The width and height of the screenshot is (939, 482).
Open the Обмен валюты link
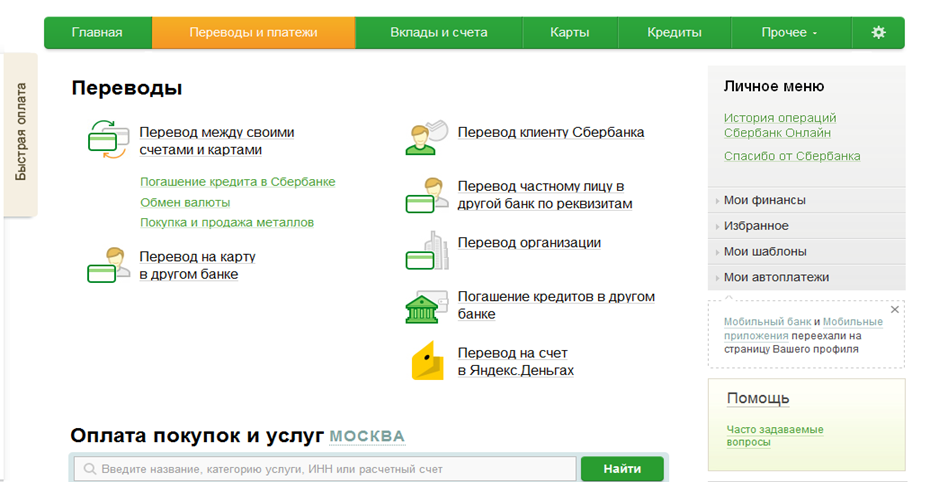click(x=185, y=202)
